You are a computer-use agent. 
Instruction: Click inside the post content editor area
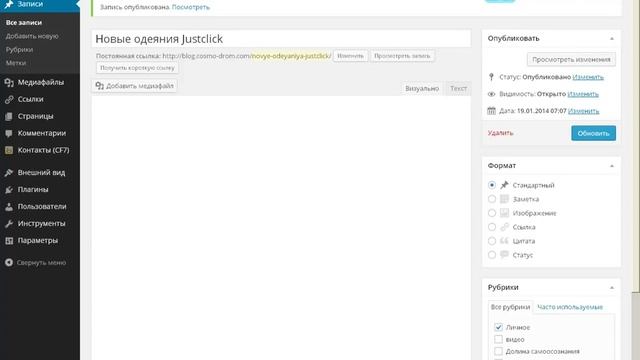click(281, 228)
